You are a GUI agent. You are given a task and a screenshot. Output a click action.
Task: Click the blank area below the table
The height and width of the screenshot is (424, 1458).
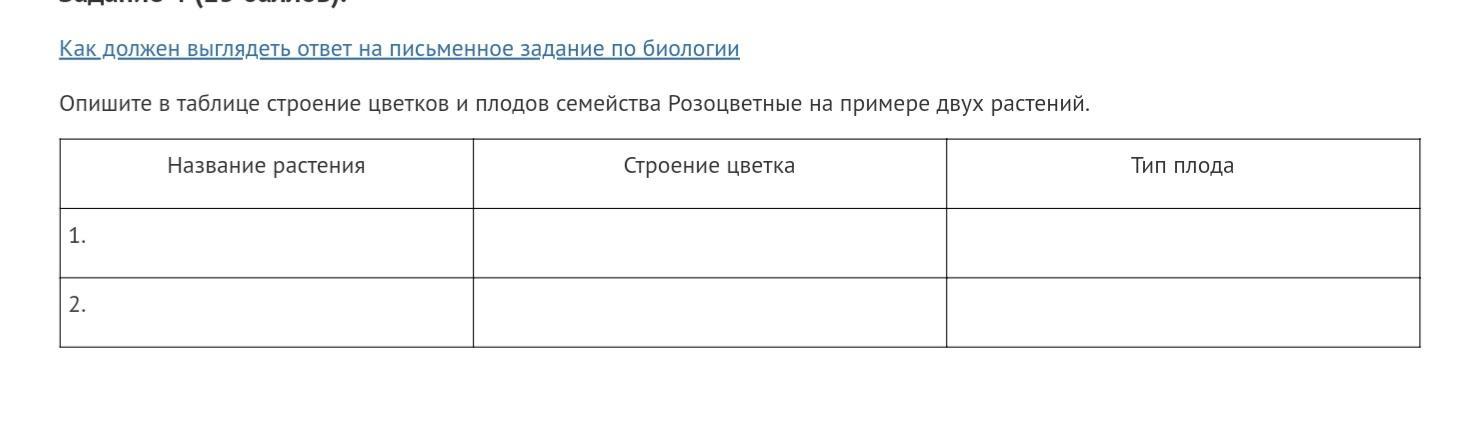729,388
